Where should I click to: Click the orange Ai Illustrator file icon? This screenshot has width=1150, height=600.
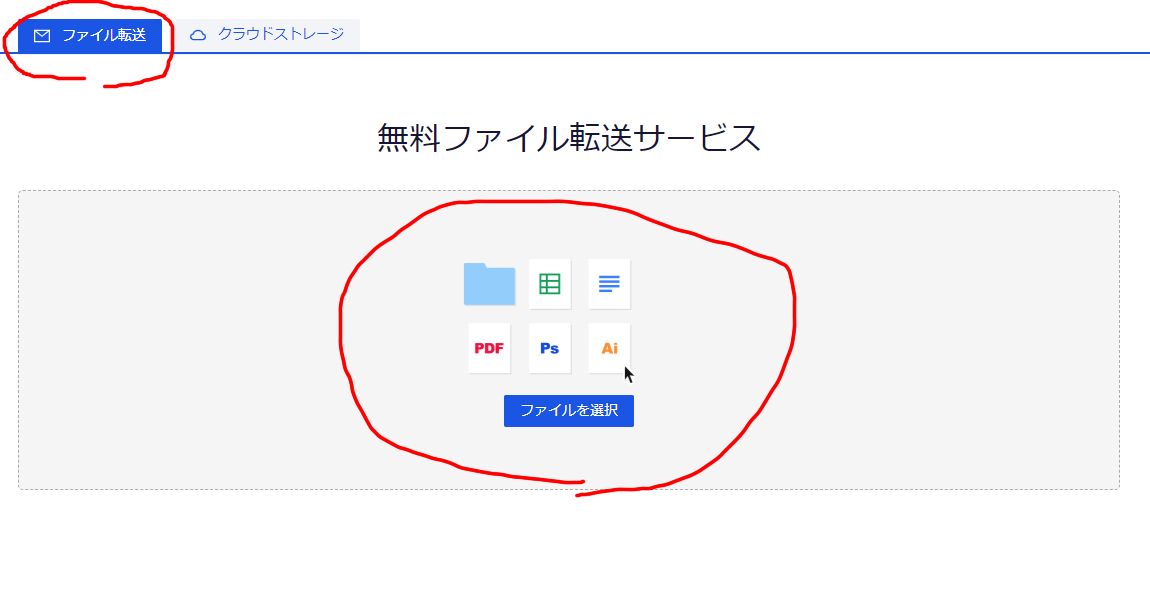(609, 348)
